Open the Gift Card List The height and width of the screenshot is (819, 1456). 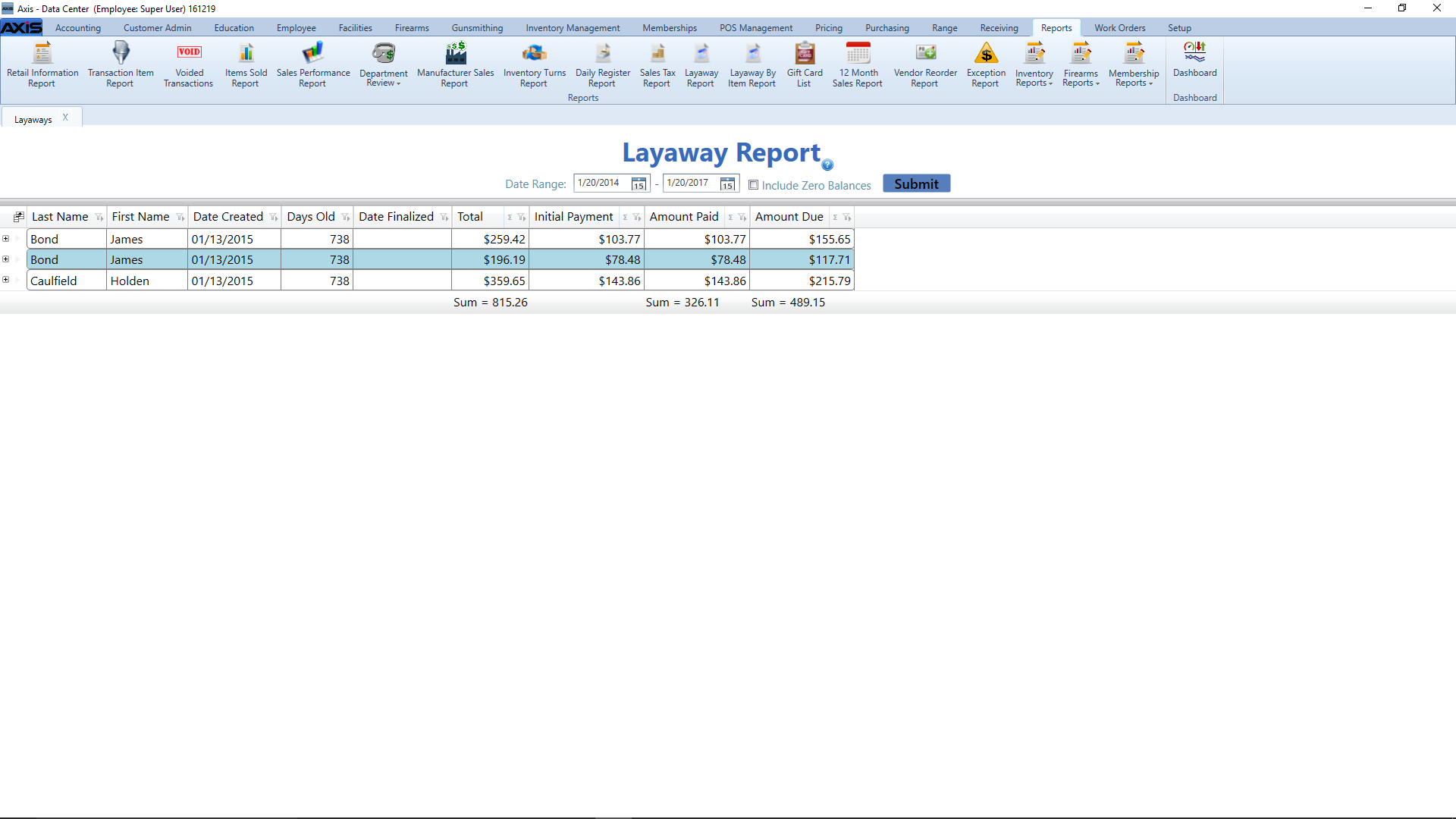point(804,65)
